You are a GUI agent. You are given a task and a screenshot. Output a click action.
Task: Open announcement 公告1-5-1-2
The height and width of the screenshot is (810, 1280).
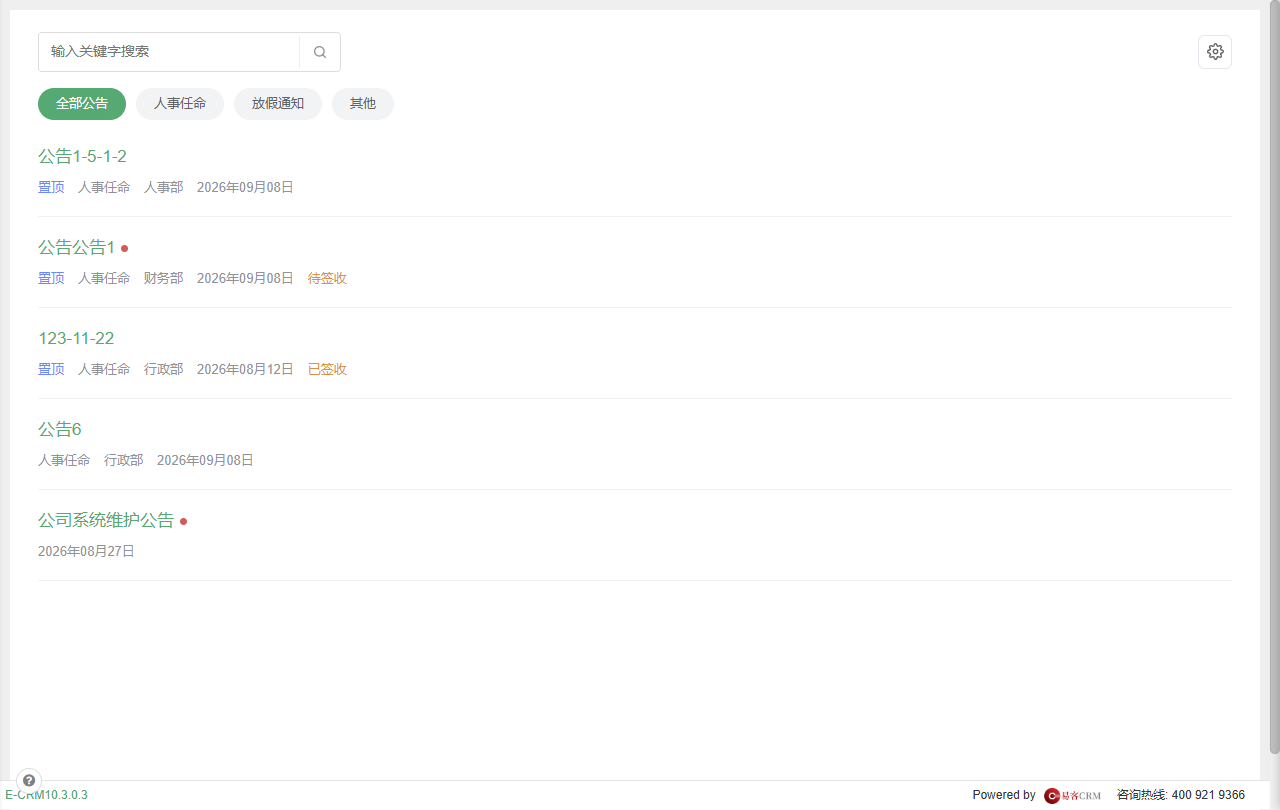click(x=82, y=156)
